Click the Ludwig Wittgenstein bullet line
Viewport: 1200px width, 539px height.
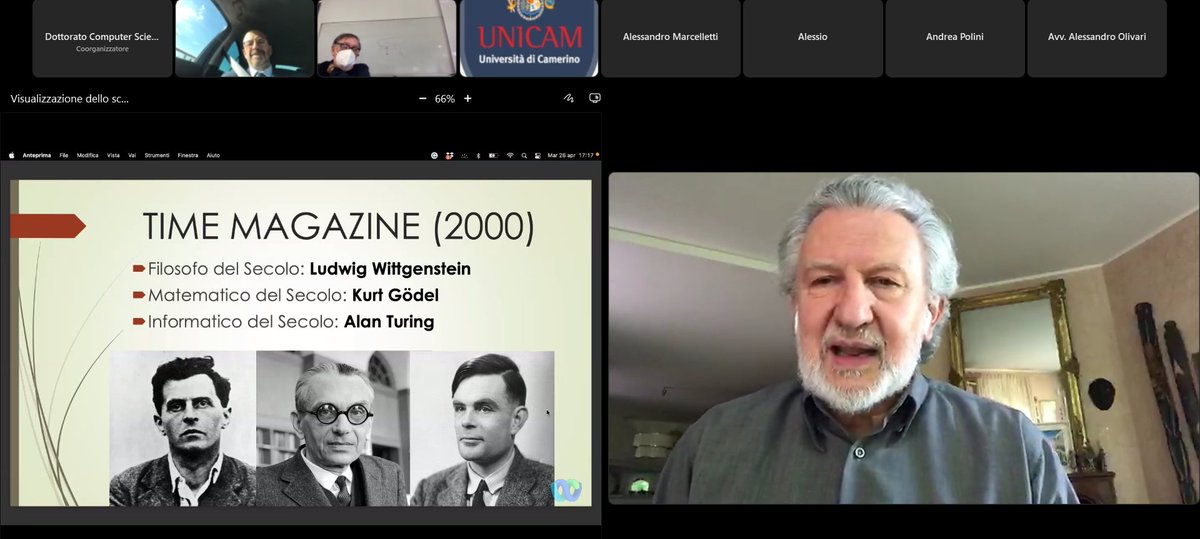pos(301,269)
